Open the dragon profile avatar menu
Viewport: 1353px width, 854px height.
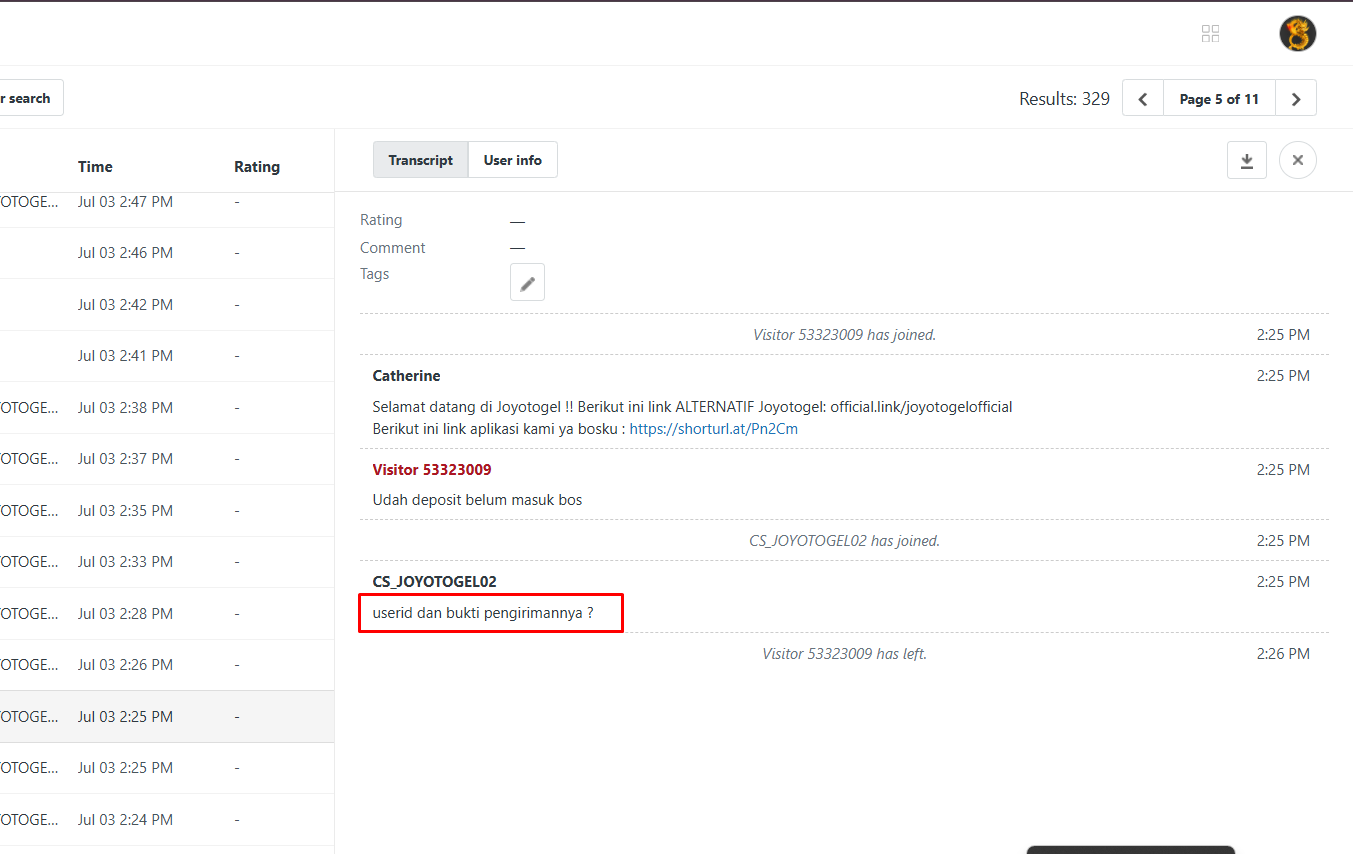[1297, 34]
